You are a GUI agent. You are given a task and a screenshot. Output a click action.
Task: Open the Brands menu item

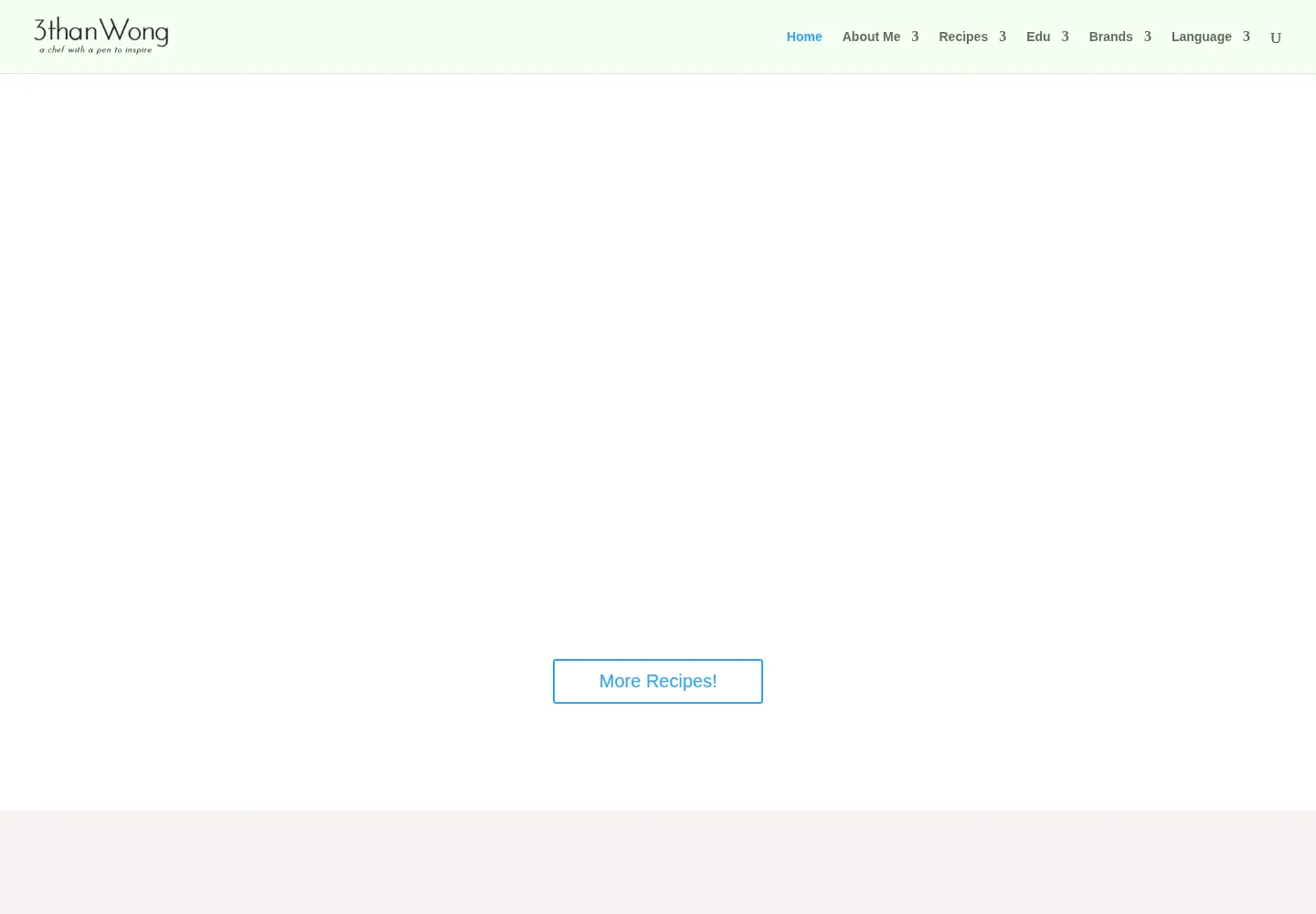1110,37
